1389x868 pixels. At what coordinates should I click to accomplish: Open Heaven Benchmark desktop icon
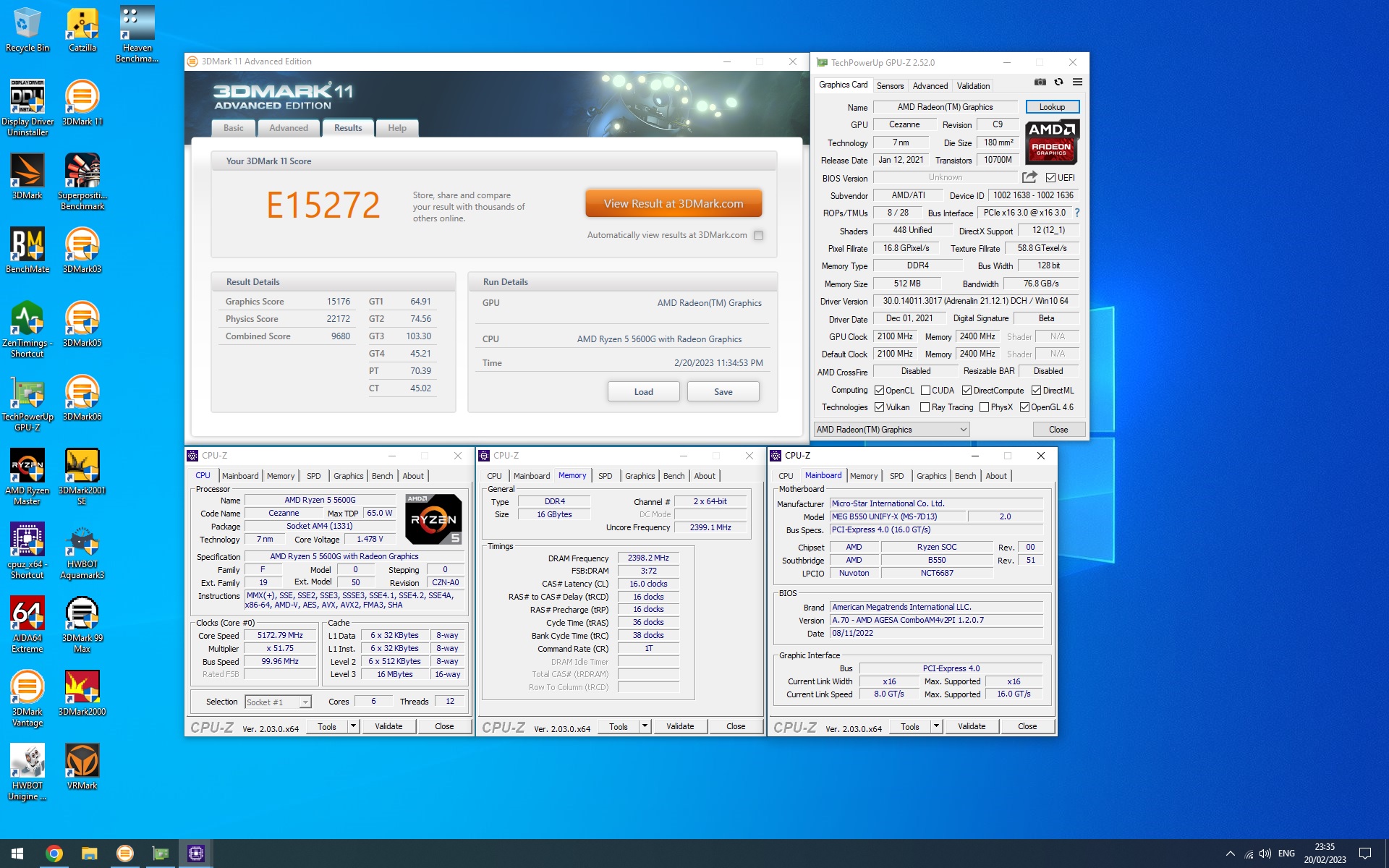137,34
